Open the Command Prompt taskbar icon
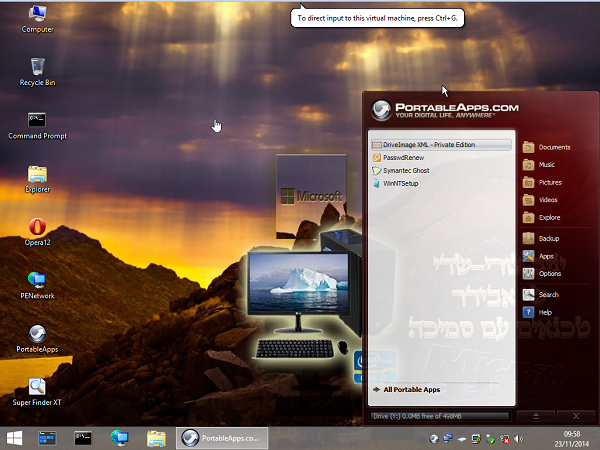The height and width of the screenshot is (450, 600). pos(83,438)
